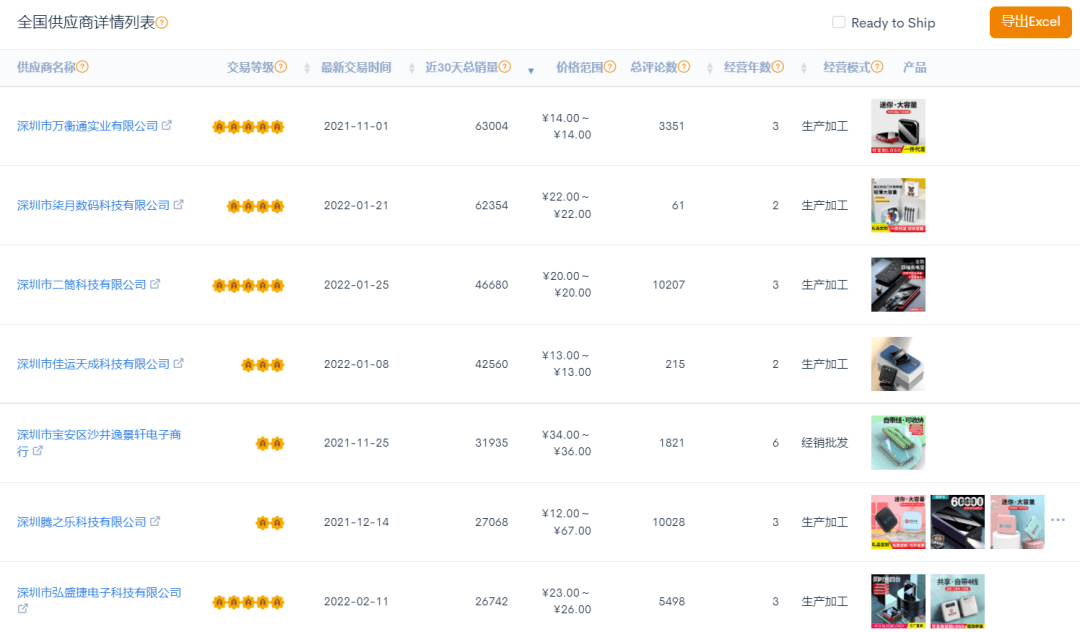Open external link icon for 深圳腾之乐科技有限公司
Screen dimensions: 1080x632
tap(155, 522)
